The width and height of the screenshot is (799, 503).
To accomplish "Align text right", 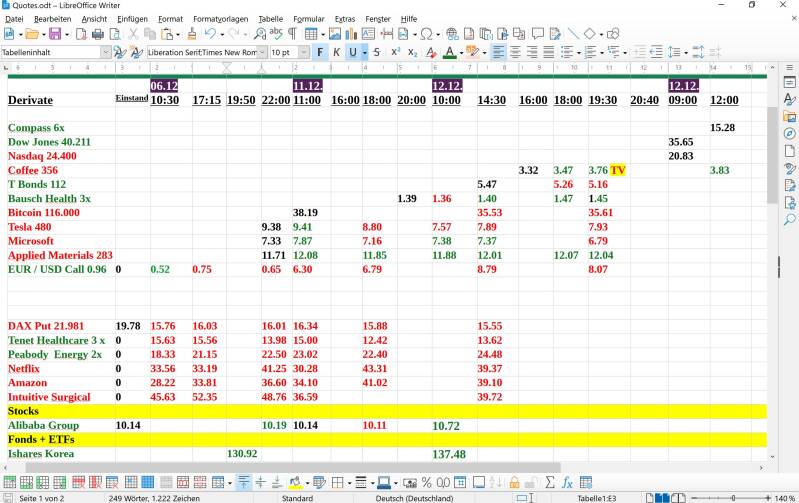I will 532,52.
